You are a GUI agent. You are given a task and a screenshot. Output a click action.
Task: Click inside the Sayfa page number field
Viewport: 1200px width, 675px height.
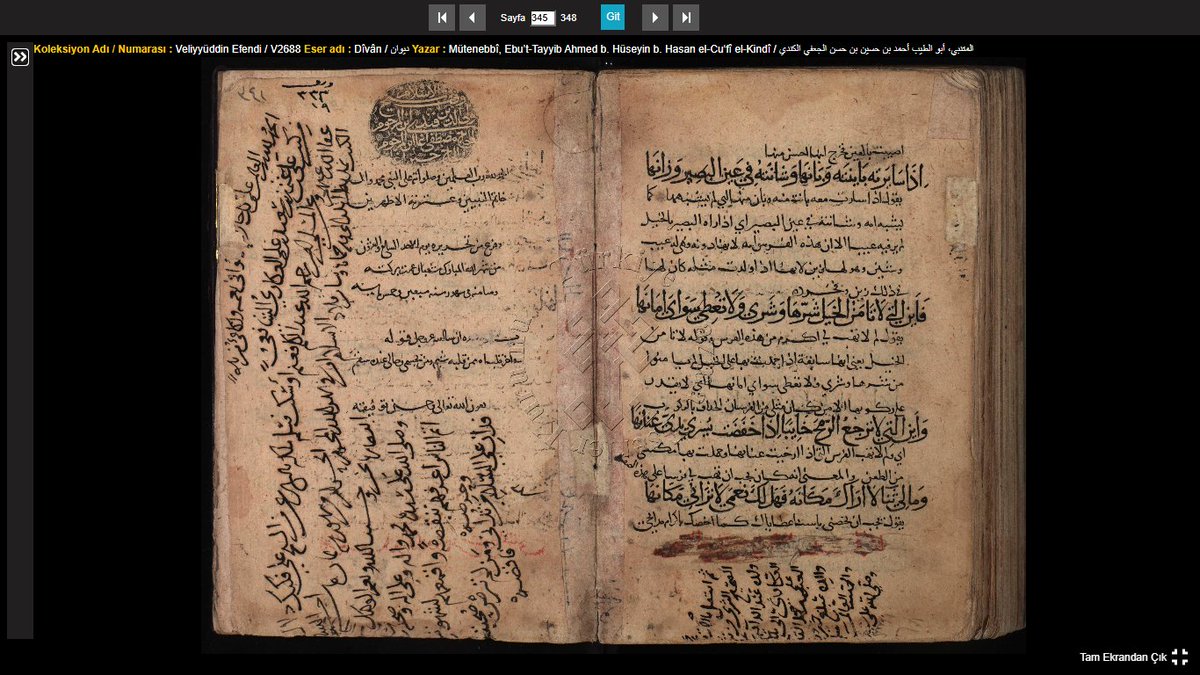(545, 17)
